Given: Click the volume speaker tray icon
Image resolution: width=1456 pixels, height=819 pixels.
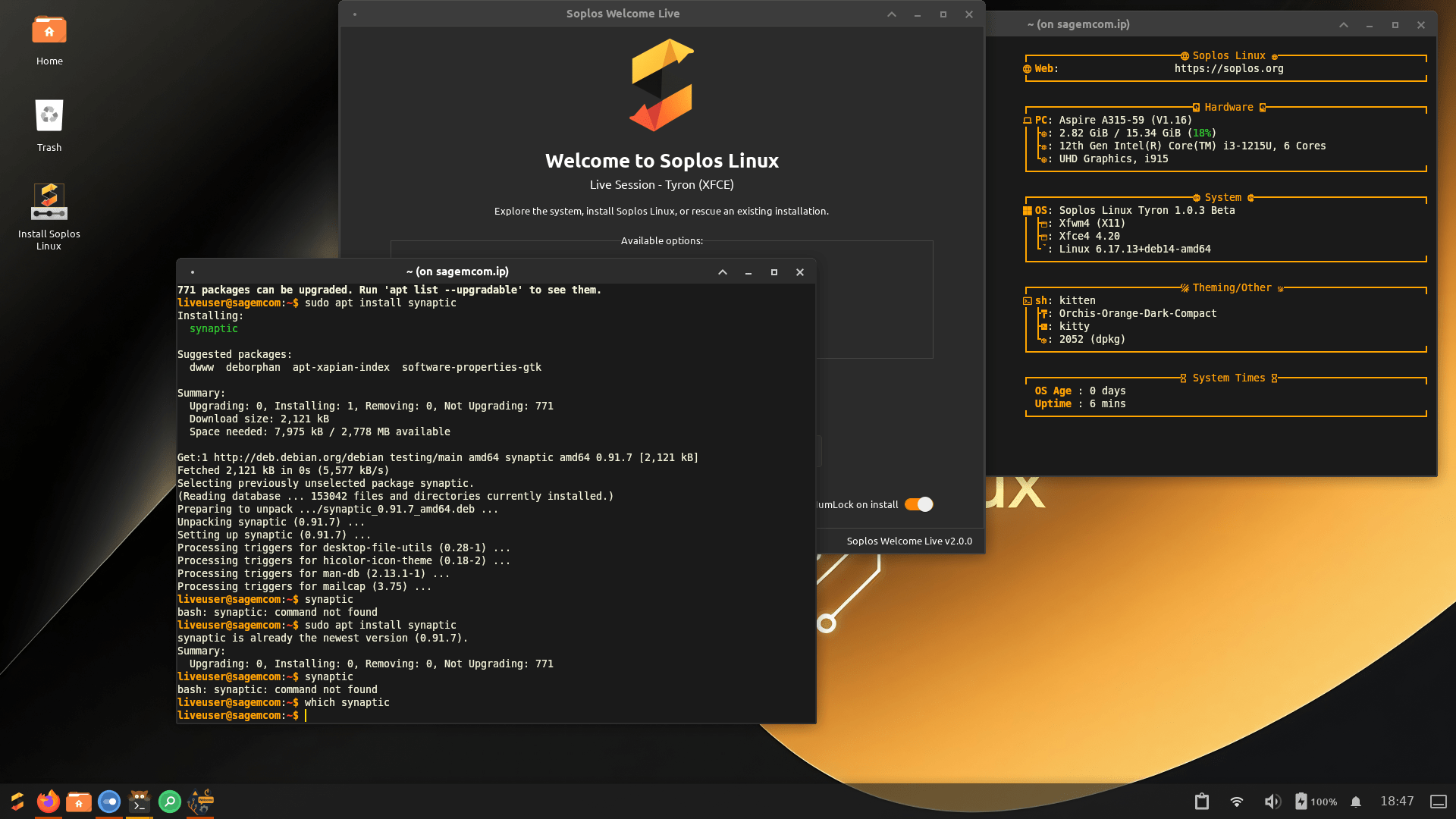Looking at the screenshot, I should [x=1272, y=802].
